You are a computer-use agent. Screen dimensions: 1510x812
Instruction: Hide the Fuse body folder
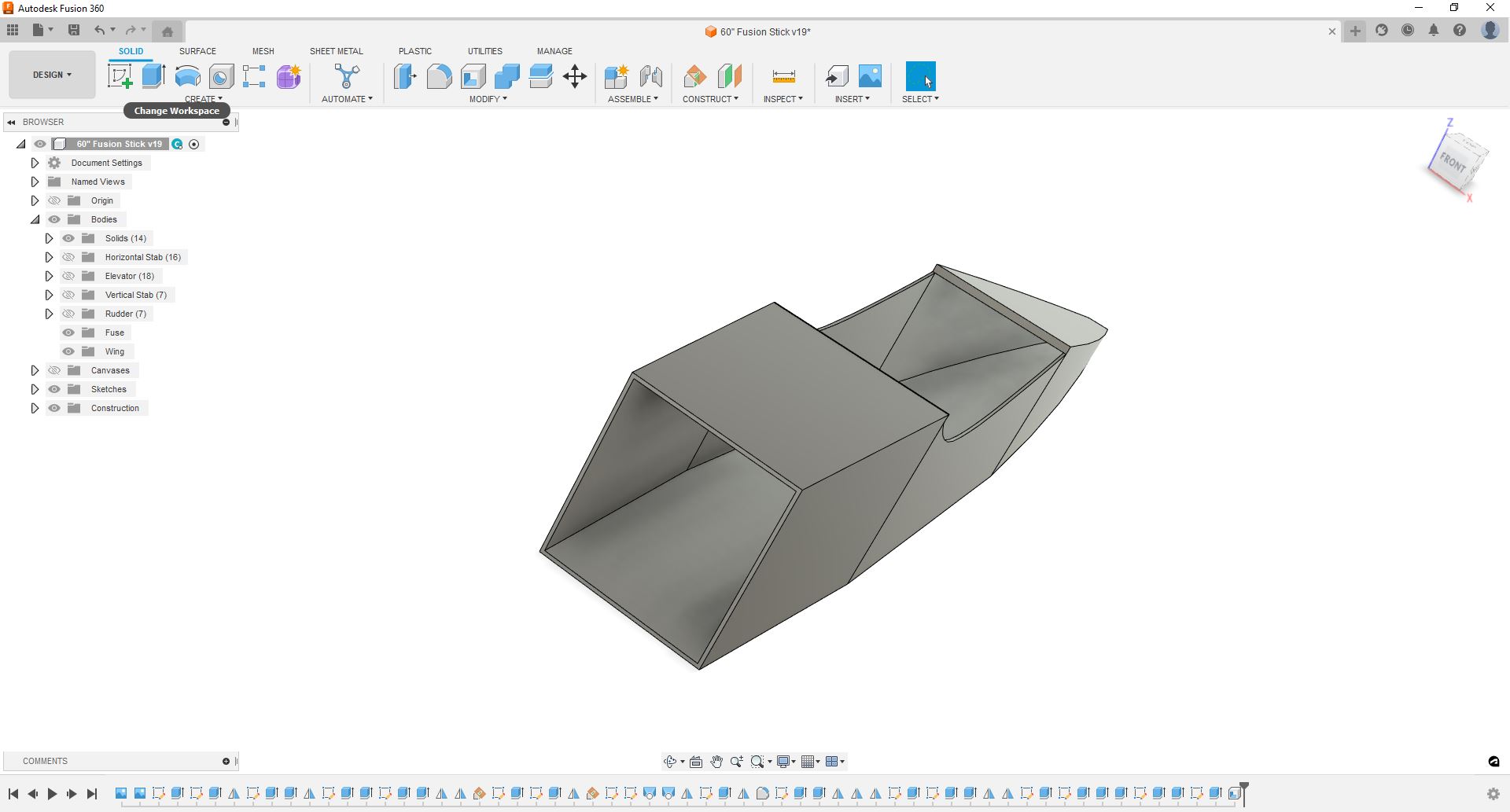pos(68,333)
